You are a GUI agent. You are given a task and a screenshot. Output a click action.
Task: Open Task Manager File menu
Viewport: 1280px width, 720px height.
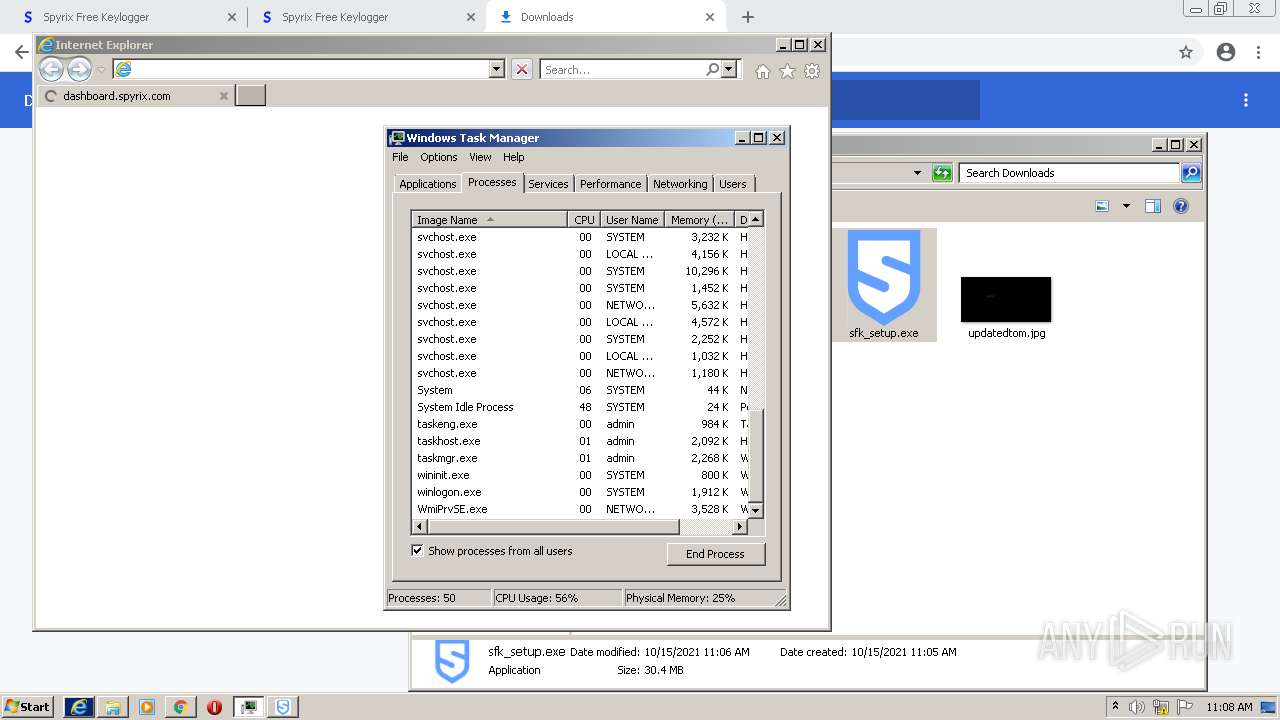tap(400, 157)
